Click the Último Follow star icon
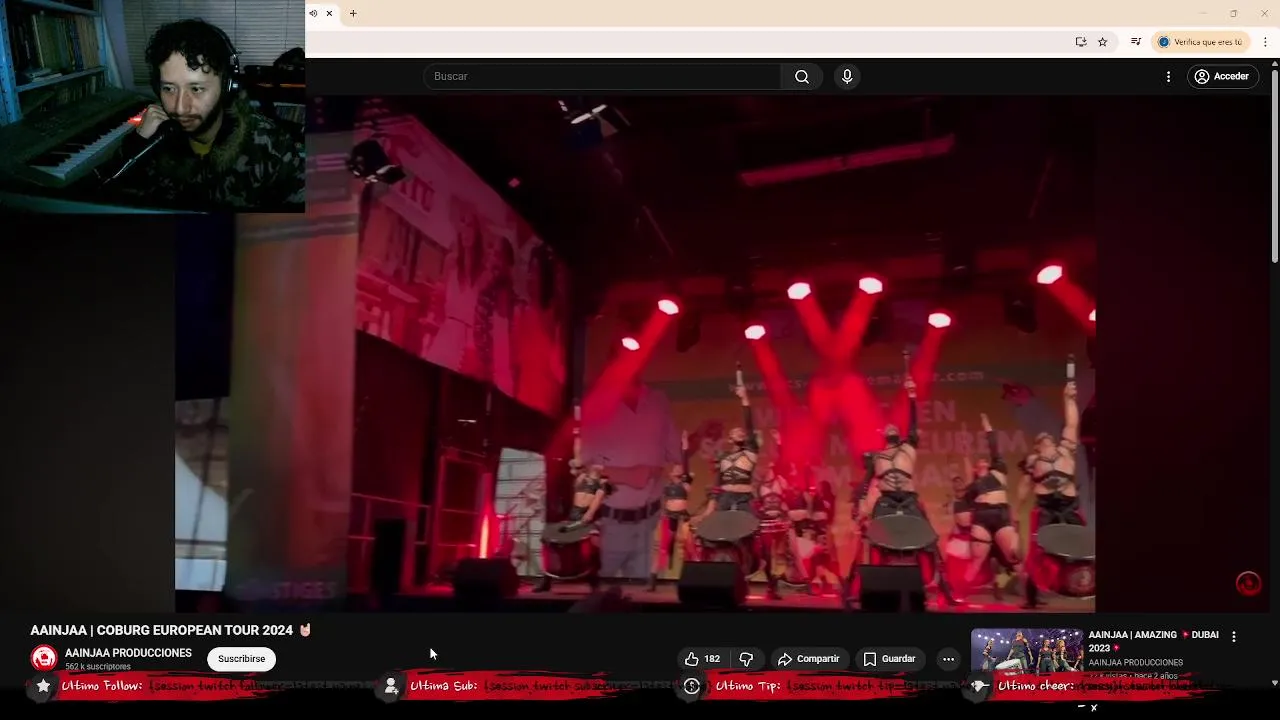 (x=43, y=686)
